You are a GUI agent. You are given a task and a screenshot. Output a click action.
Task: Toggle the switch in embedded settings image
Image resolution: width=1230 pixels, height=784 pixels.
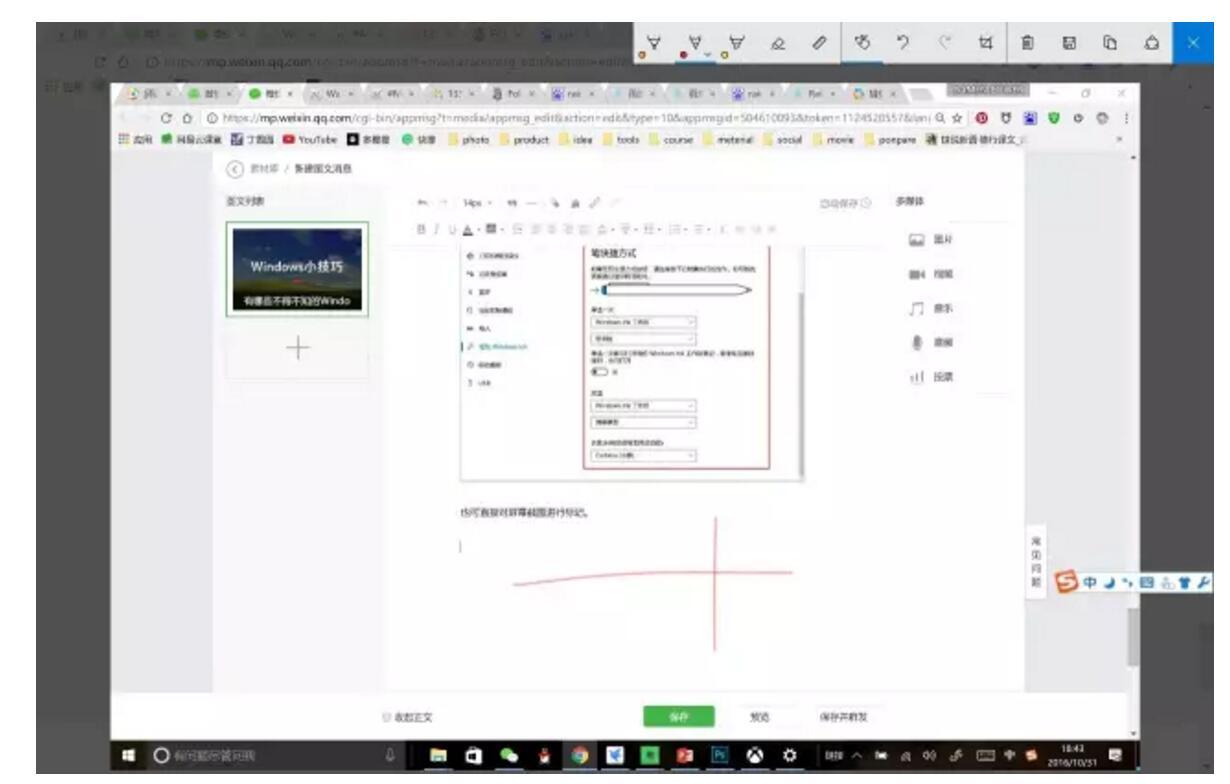coord(601,370)
